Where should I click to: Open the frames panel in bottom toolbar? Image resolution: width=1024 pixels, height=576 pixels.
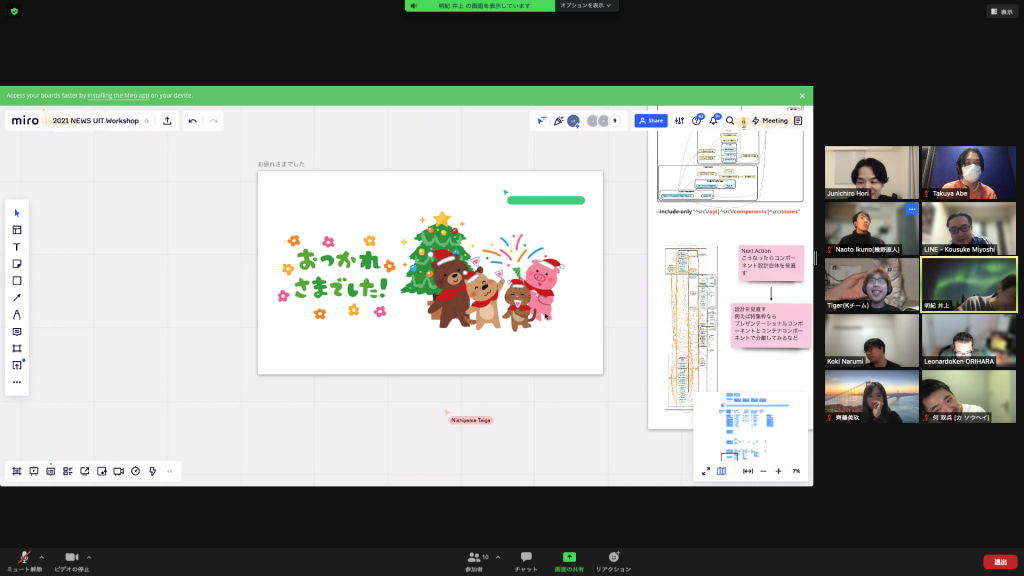tap(17, 471)
